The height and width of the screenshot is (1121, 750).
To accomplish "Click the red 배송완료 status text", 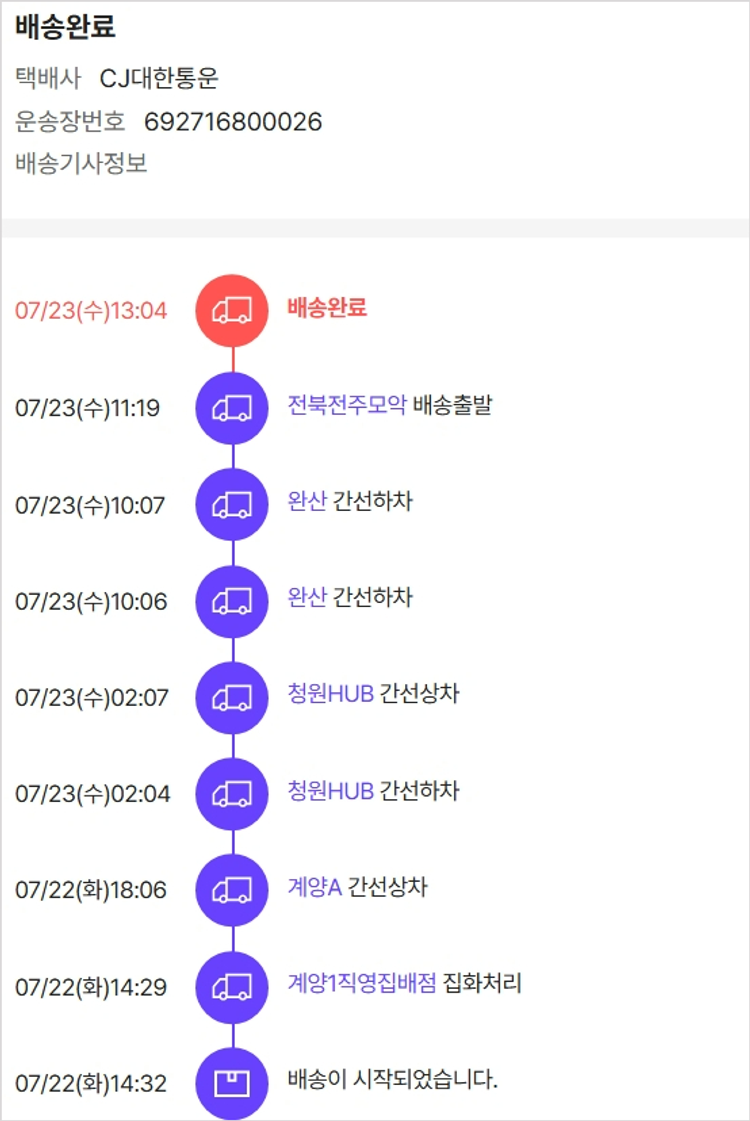I will click(326, 308).
